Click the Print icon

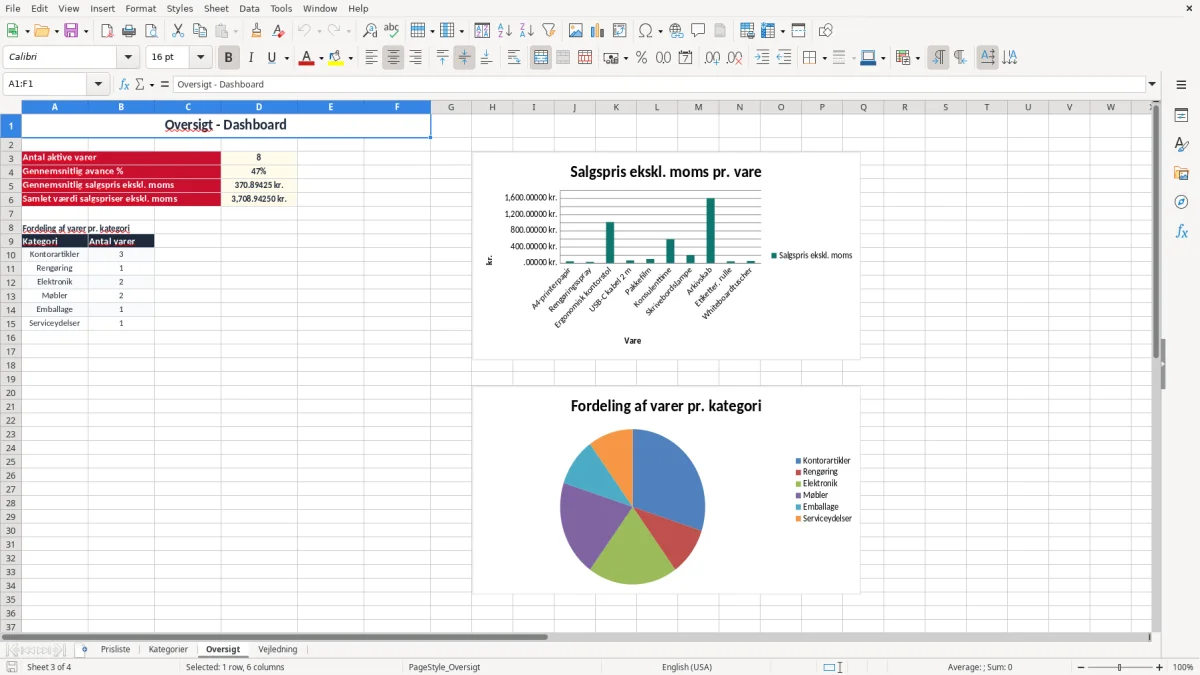point(129,31)
